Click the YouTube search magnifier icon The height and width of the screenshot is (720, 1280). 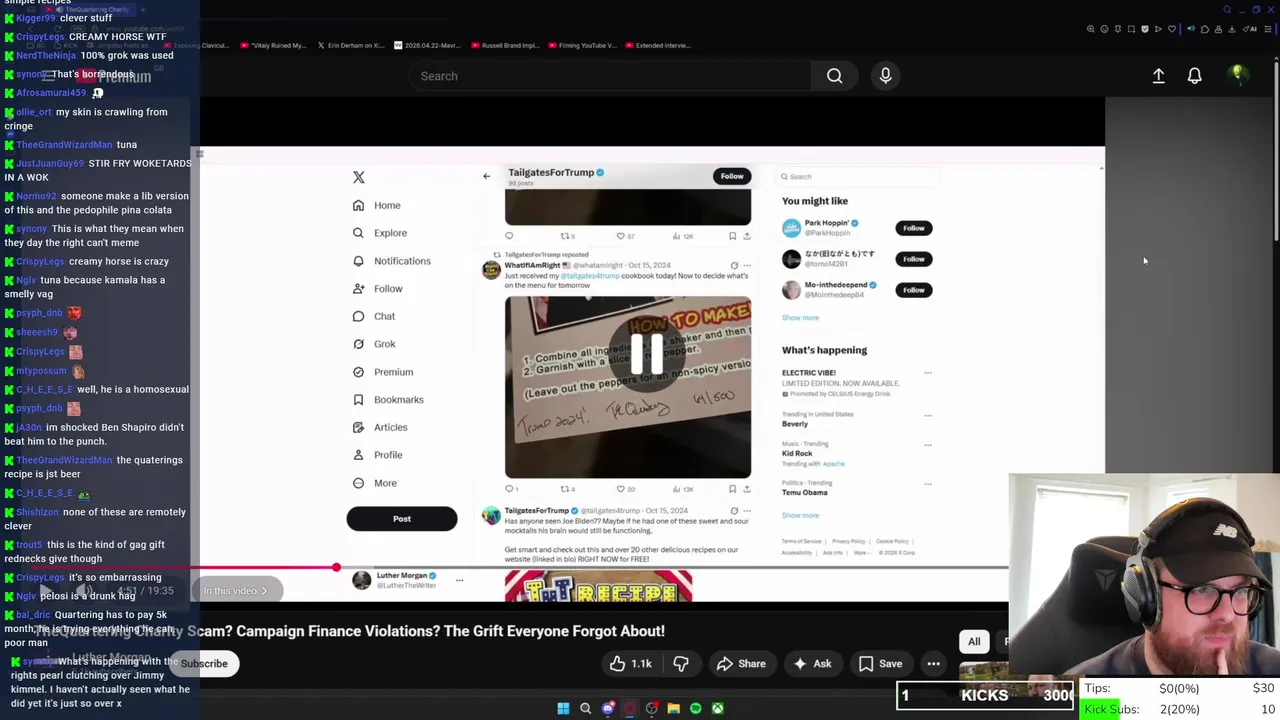coord(834,76)
